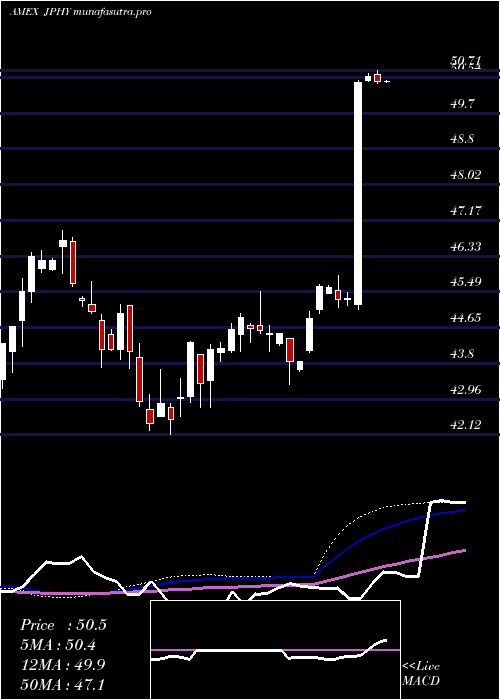The height and width of the screenshot is (700, 500).
Task: Click the Price : 50.5 readout
Action: (63, 625)
